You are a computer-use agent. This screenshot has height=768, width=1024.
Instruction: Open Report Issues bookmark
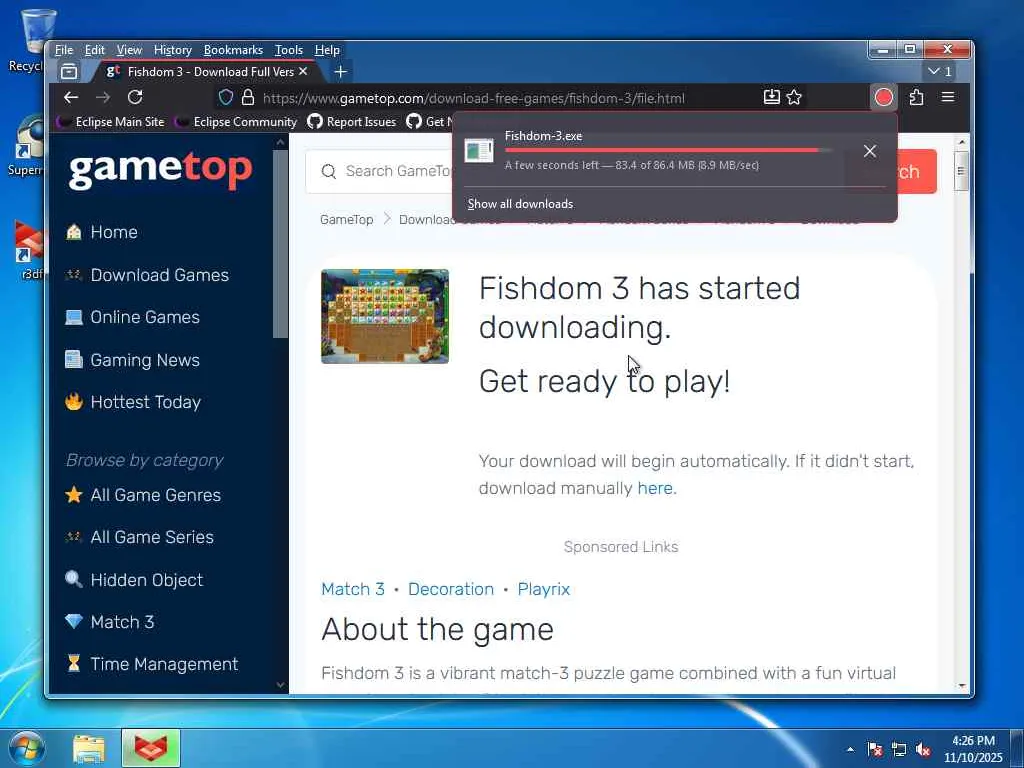tap(352, 121)
